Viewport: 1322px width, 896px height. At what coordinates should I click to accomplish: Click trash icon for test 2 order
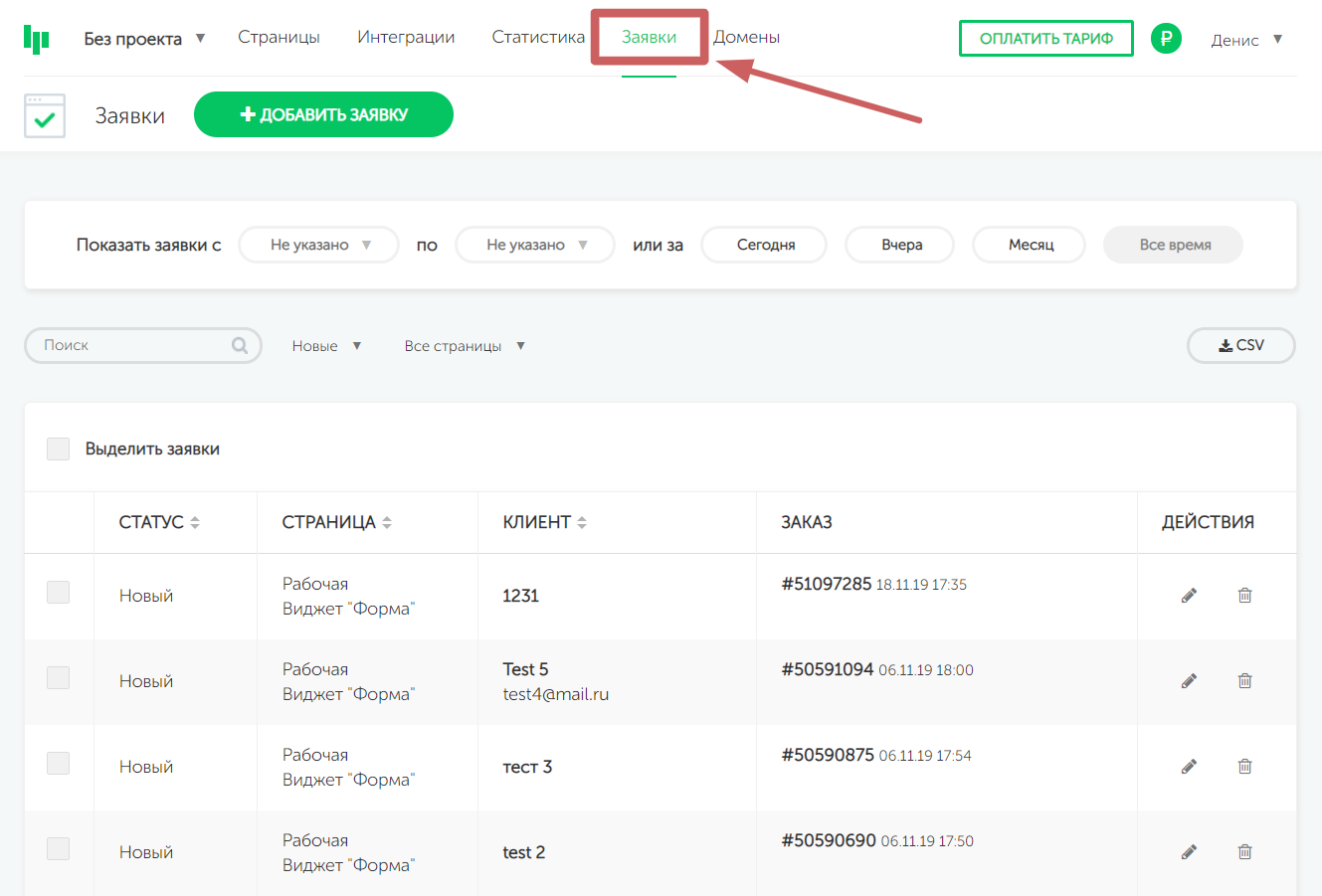[x=1244, y=852]
